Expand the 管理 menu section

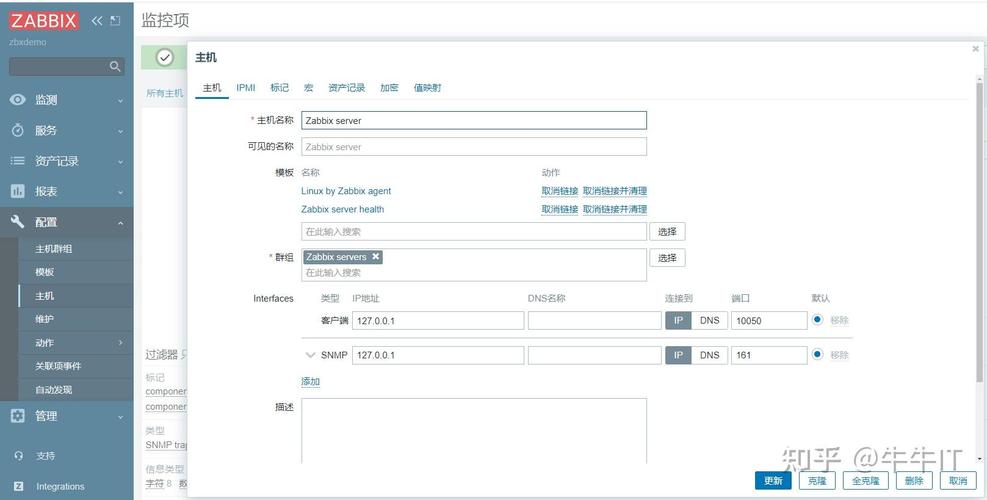120,416
